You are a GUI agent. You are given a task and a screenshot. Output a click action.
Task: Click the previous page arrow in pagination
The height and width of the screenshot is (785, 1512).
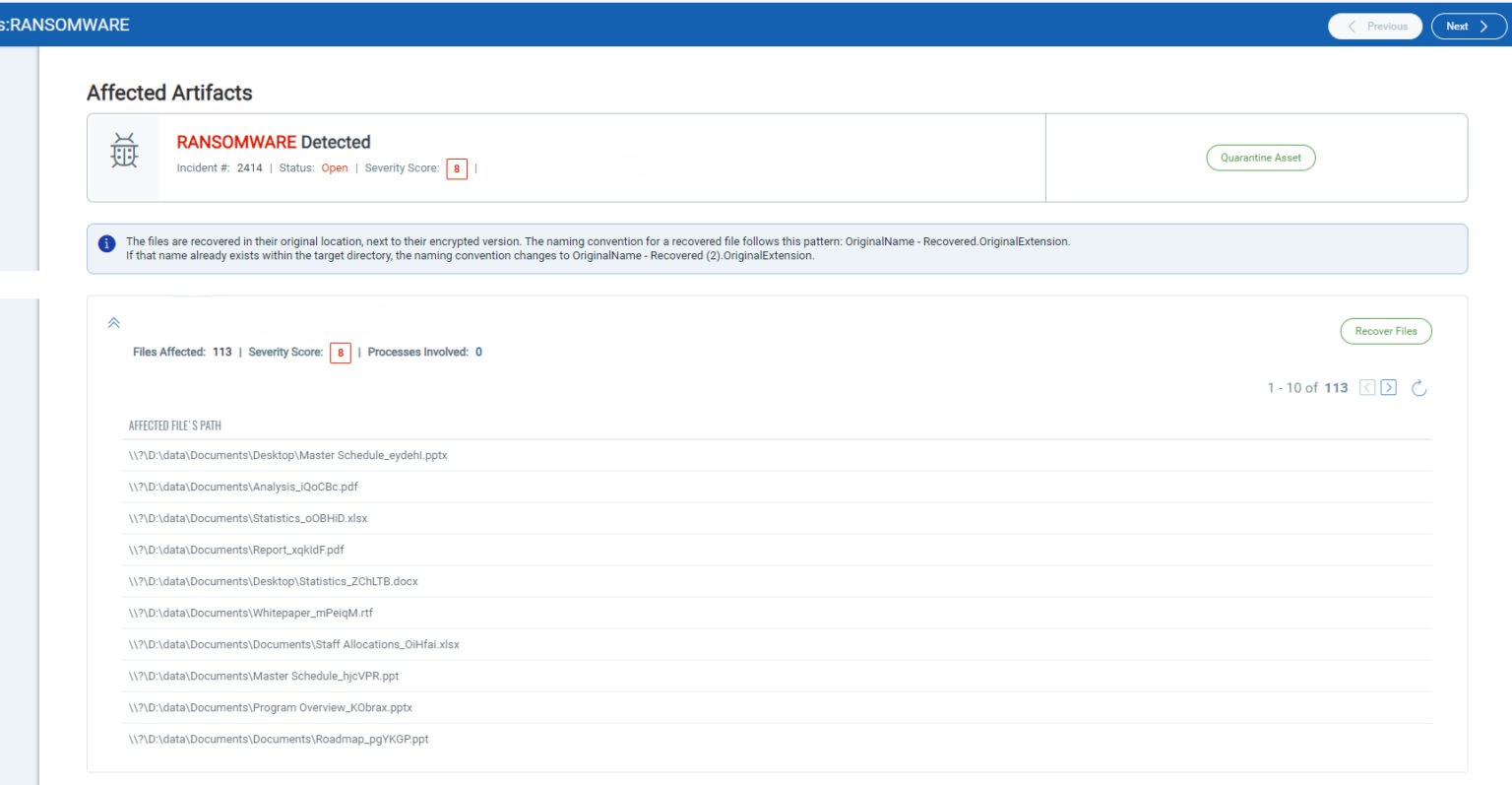(1366, 387)
